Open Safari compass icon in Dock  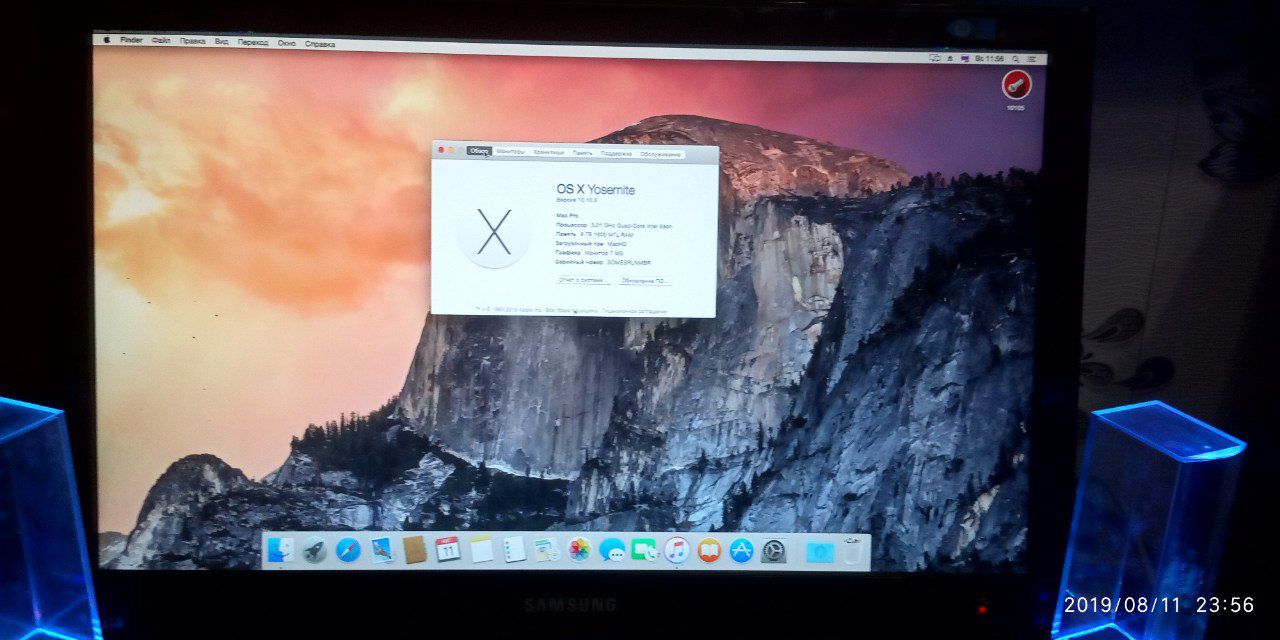click(x=347, y=549)
